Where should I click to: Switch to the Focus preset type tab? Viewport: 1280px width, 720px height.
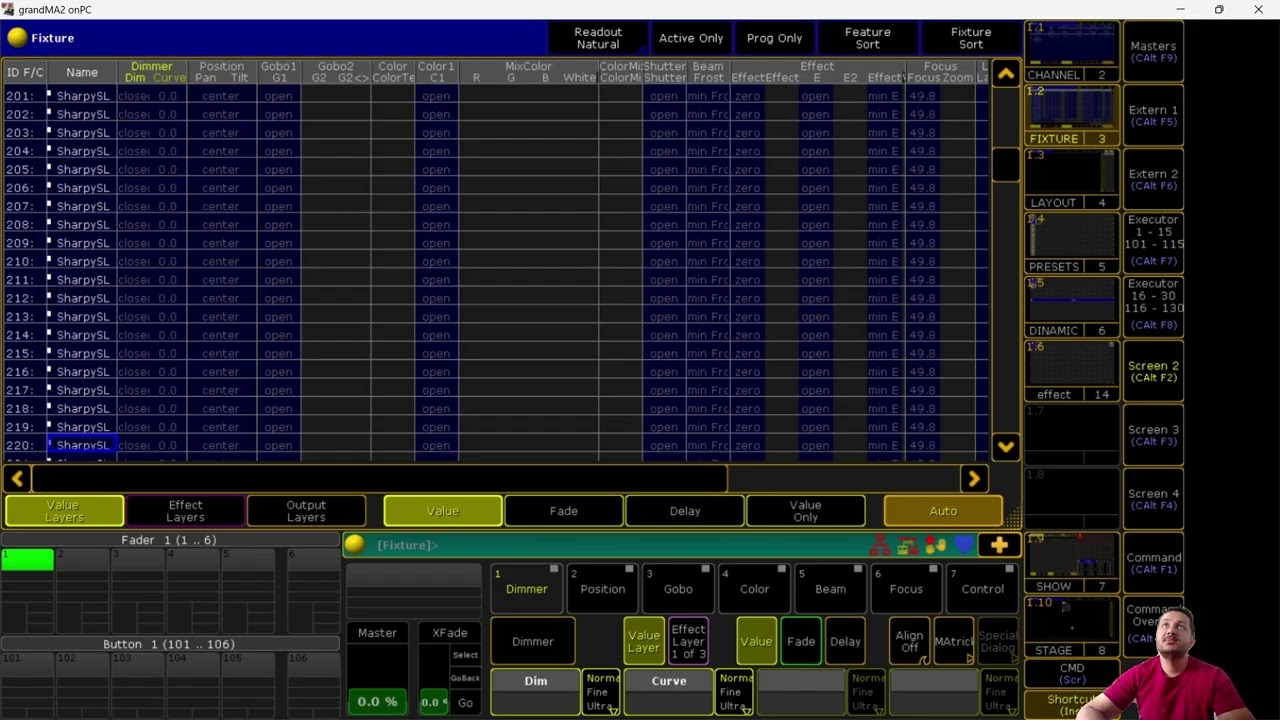[x=906, y=588]
